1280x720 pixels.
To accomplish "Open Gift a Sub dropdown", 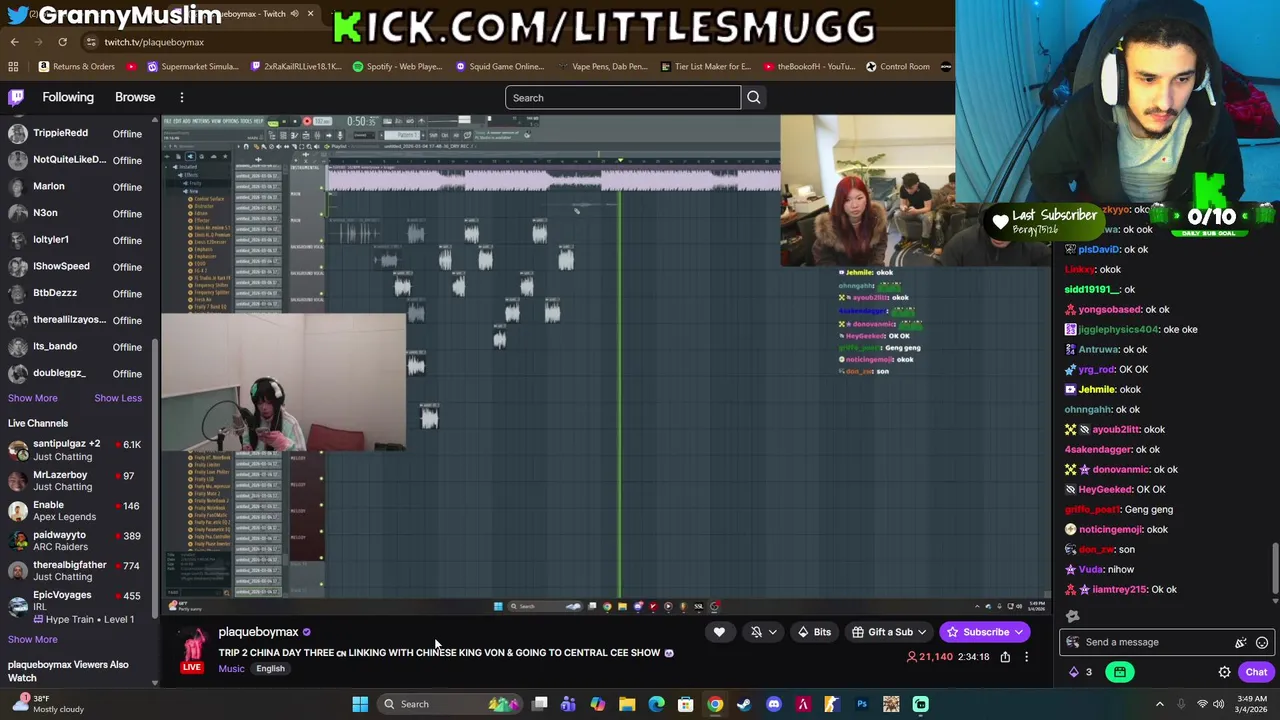I will click(x=890, y=632).
